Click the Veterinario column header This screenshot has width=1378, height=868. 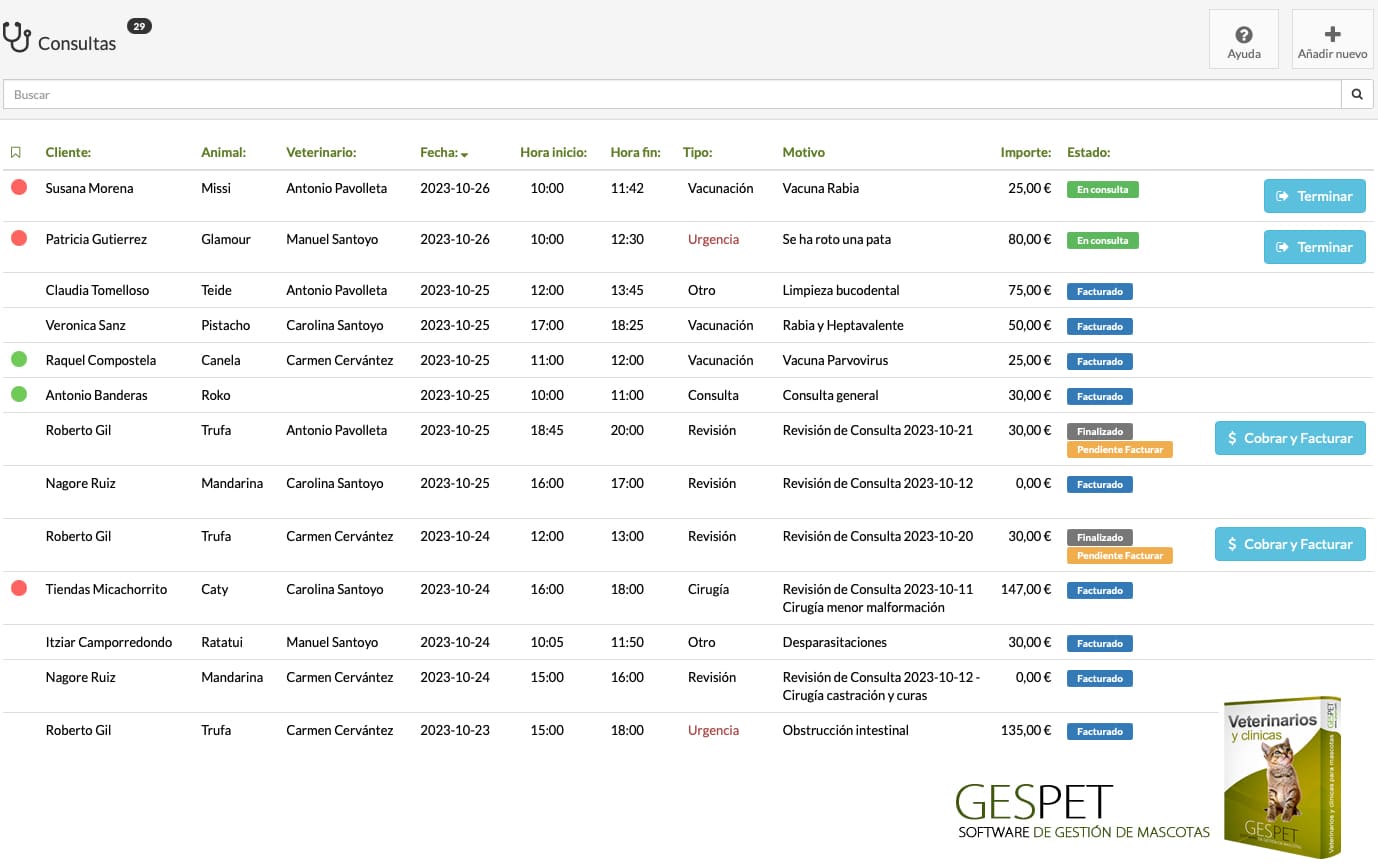point(321,153)
